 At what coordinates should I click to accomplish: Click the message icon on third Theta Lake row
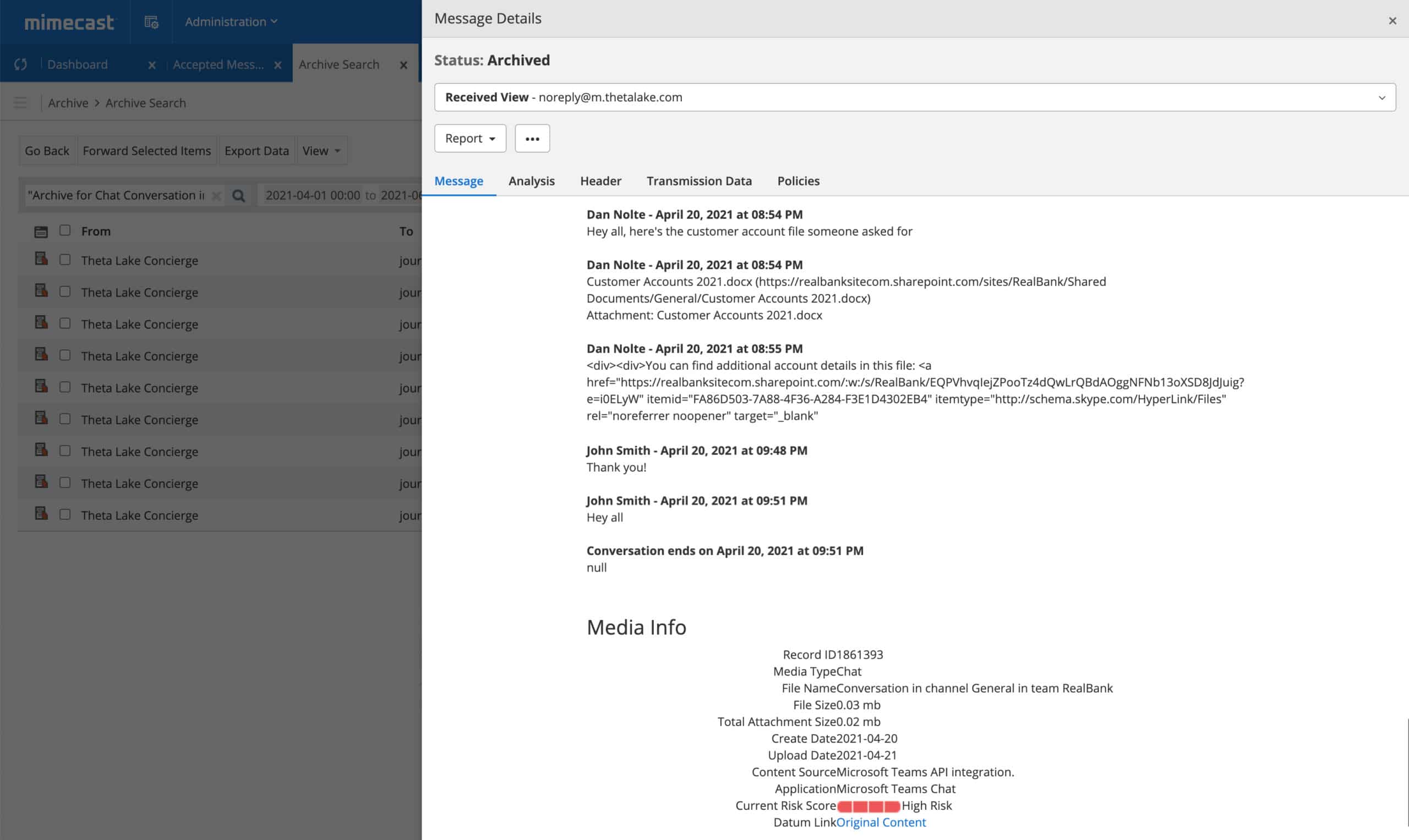point(41,322)
